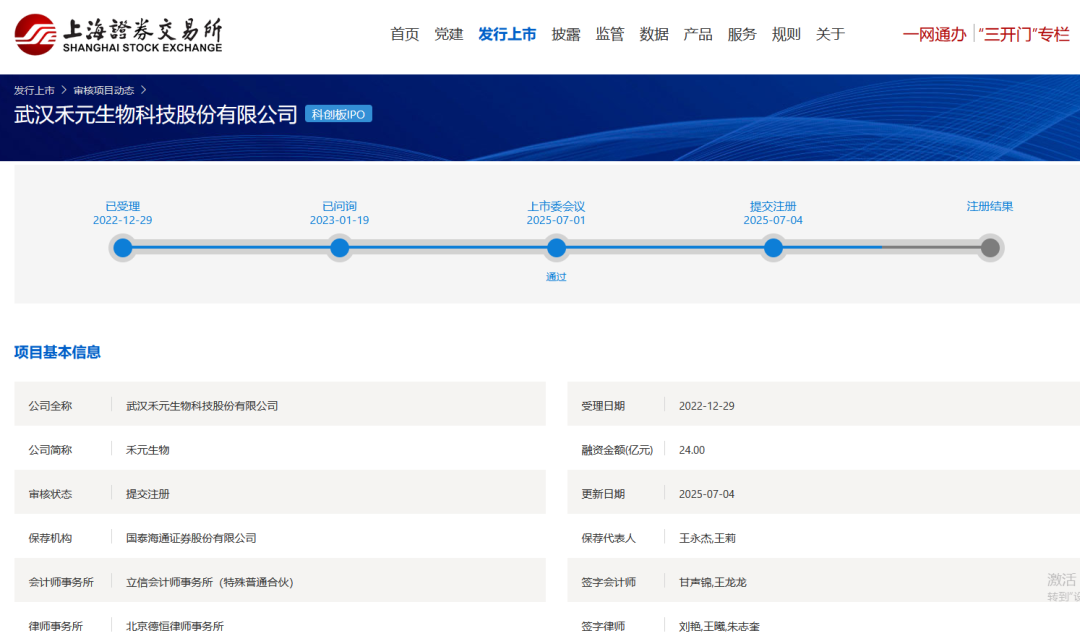The image size is (1080, 636).
Task: Open the 党建 menu item
Action: (449, 34)
